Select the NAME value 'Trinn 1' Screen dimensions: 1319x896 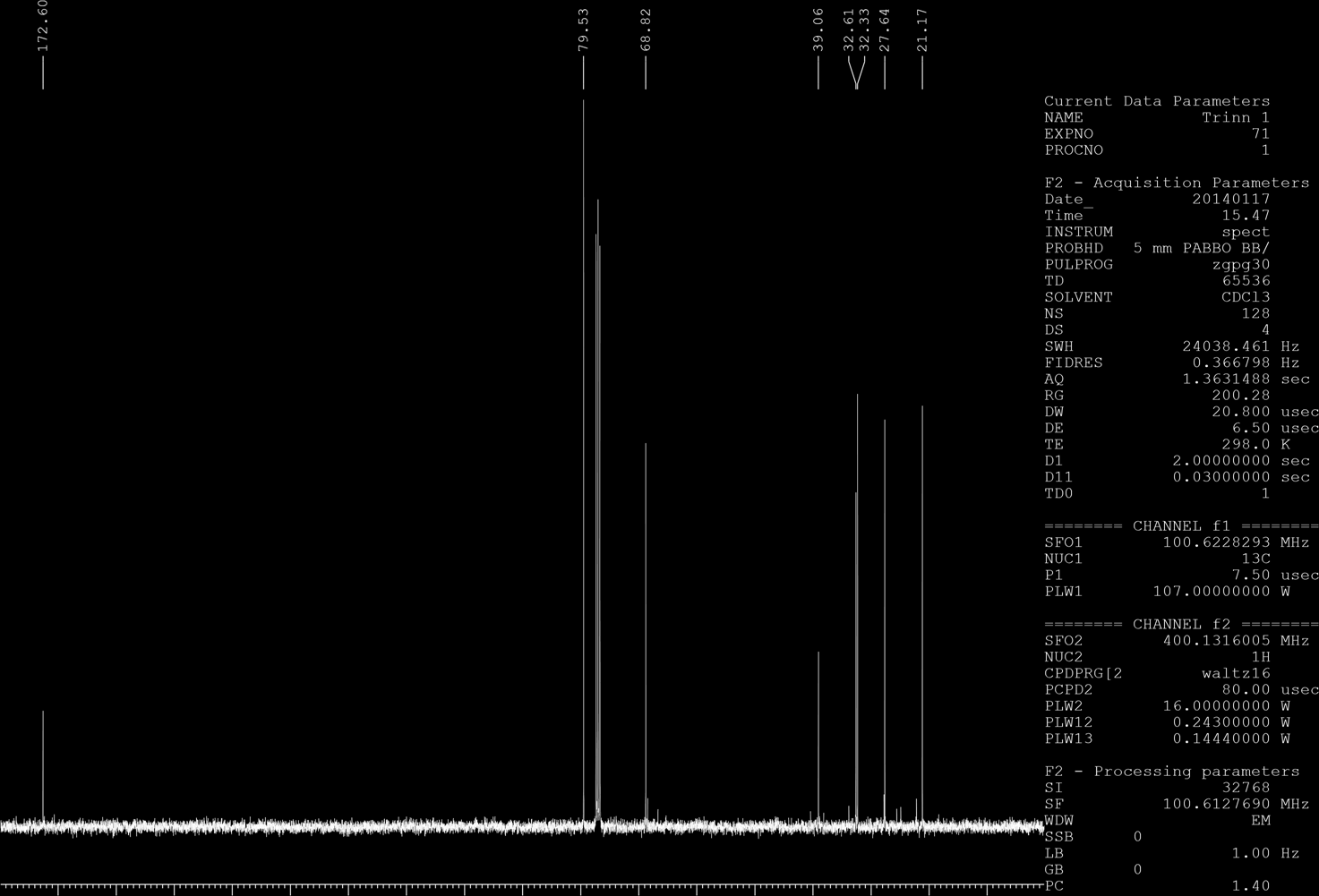[x=1236, y=117]
